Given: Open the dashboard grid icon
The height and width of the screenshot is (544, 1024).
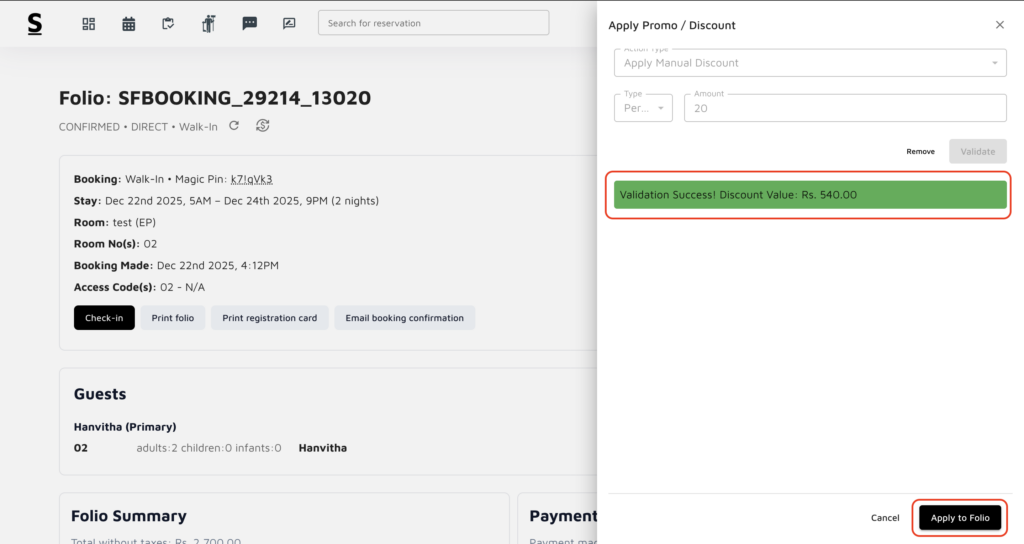Looking at the screenshot, I should [x=88, y=24].
